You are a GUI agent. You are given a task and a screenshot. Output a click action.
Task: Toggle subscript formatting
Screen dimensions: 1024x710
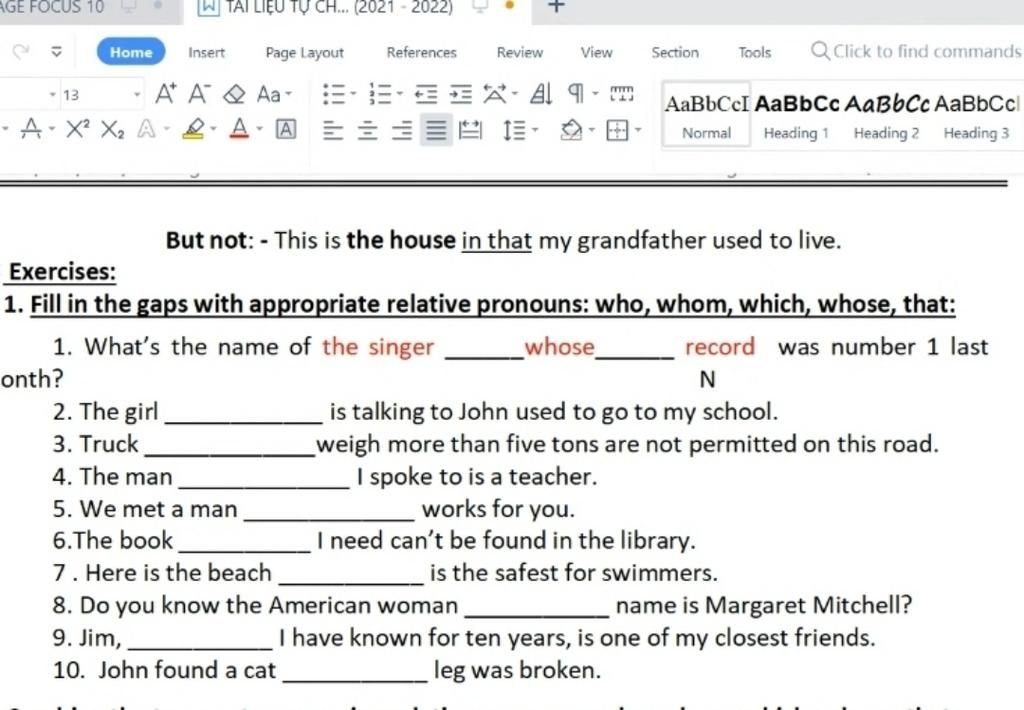(x=112, y=129)
